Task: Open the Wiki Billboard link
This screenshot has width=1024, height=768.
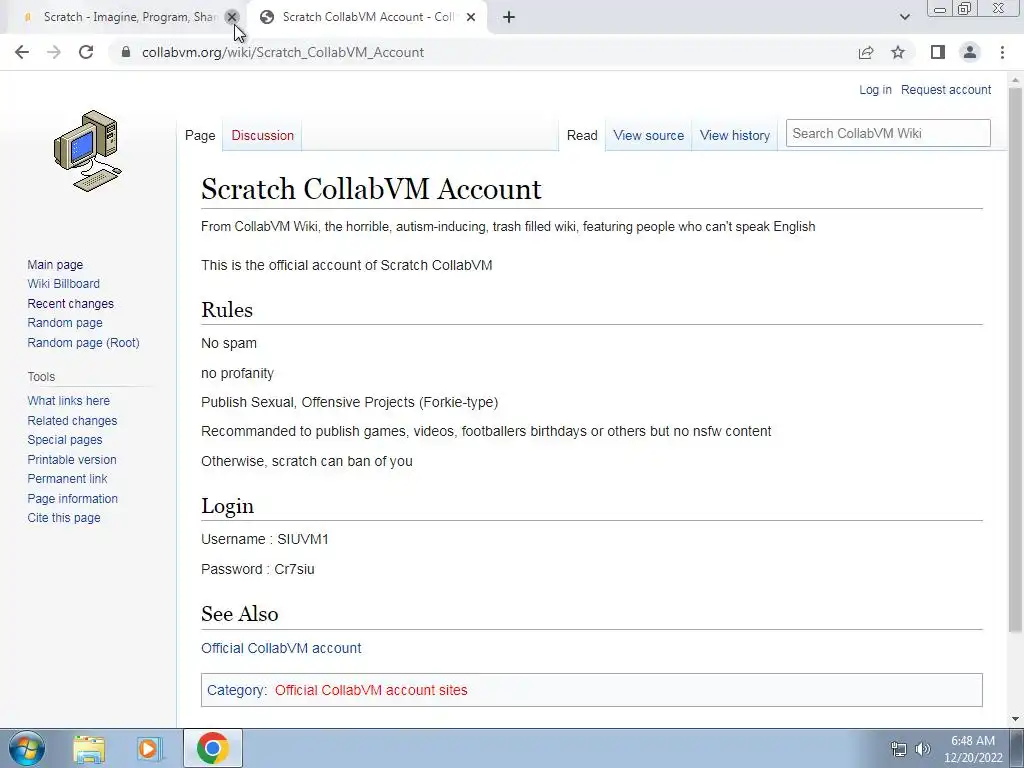Action: point(63,283)
